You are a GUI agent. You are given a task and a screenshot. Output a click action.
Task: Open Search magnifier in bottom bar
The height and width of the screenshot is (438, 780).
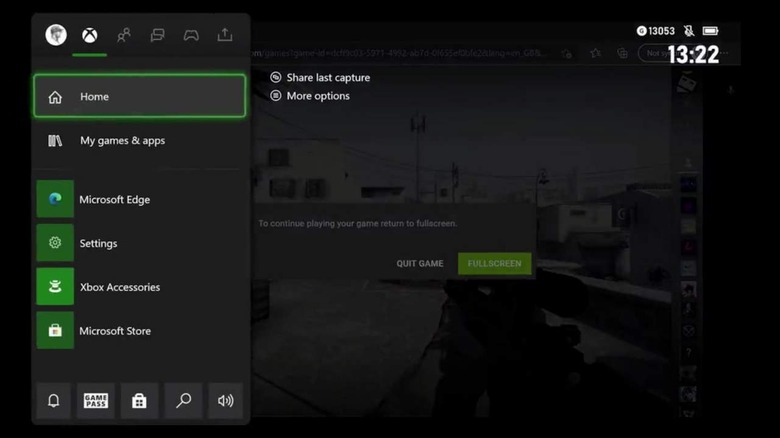pyautogui.click(x=183, y=401)
